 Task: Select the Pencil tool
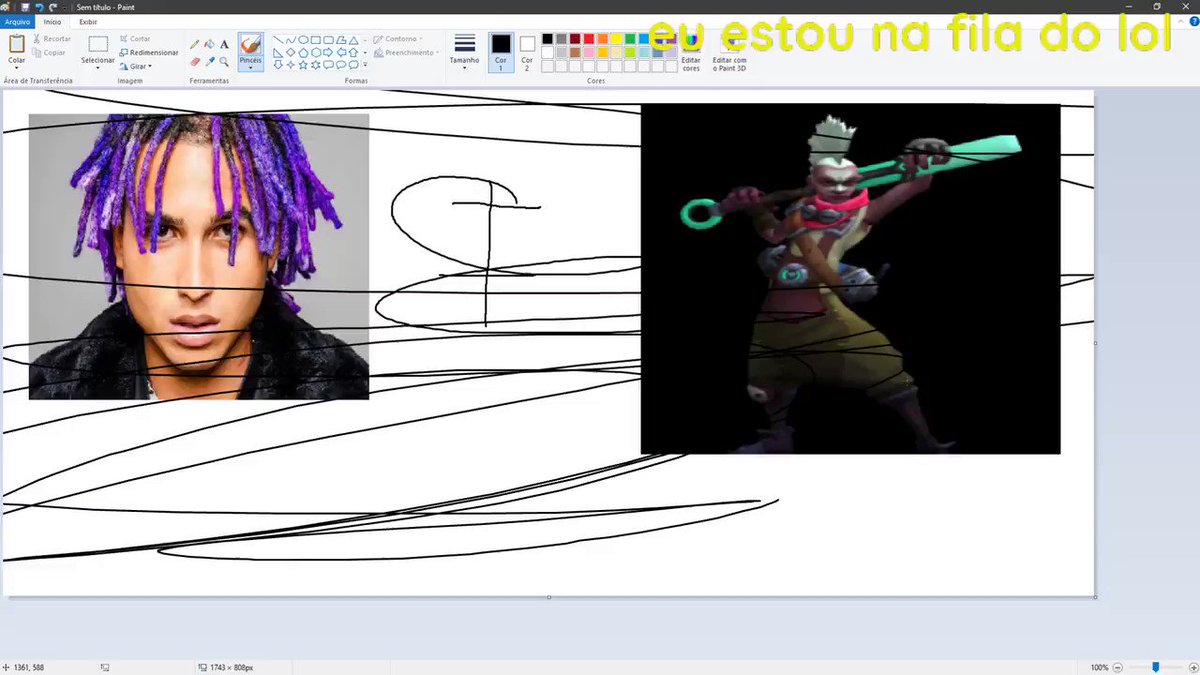[x=195, y=44]
